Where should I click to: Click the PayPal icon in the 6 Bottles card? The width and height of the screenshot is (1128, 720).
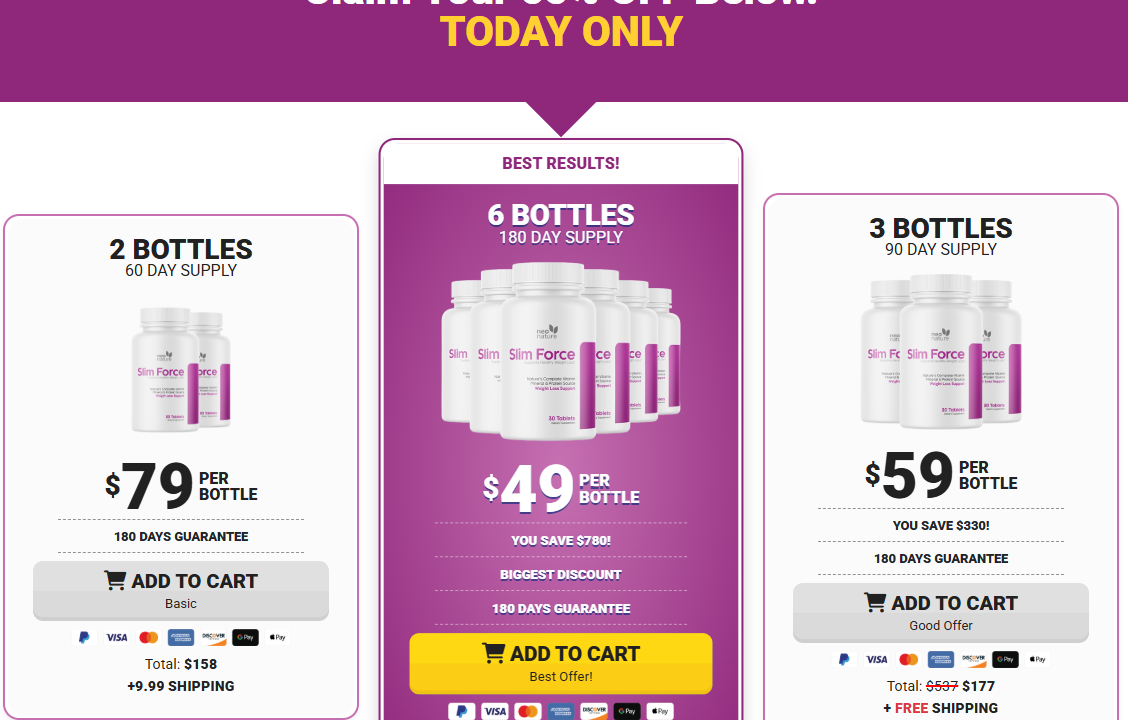pyautogui.click(x=461, y=711)
